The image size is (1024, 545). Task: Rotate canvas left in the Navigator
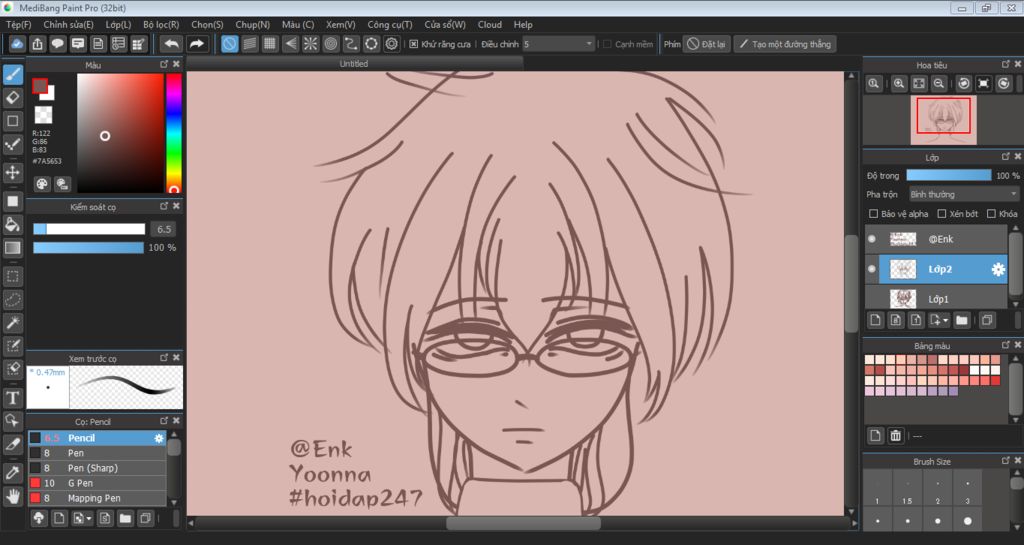click(x=963, y=84)
